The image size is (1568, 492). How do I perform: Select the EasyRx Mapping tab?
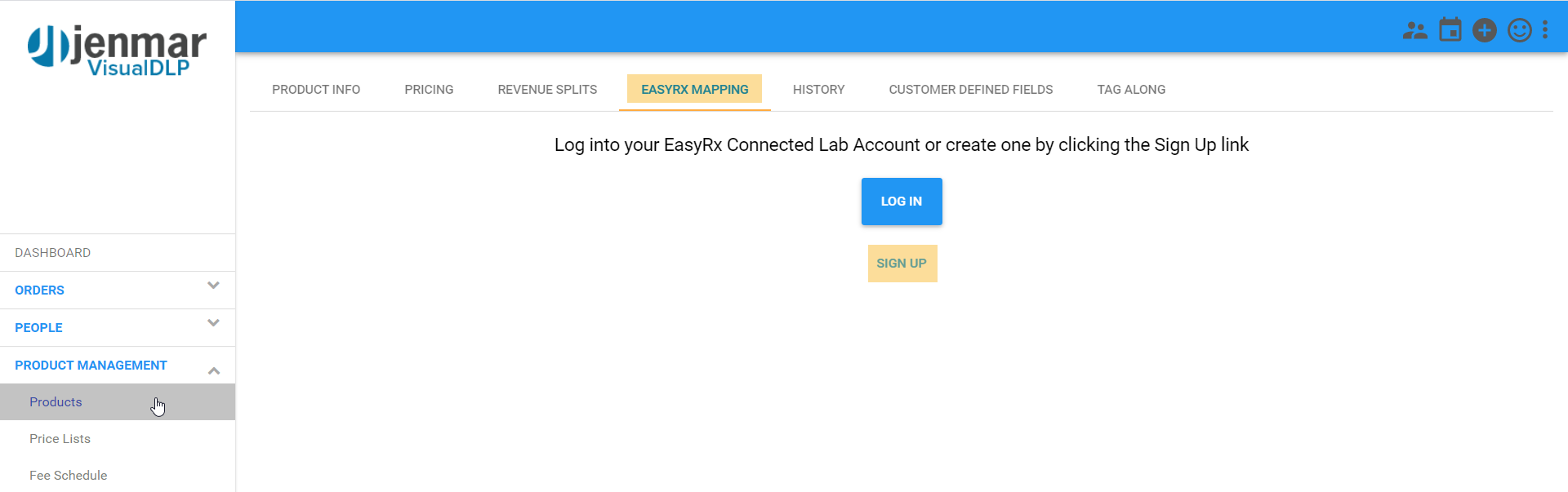coord(695,90)
